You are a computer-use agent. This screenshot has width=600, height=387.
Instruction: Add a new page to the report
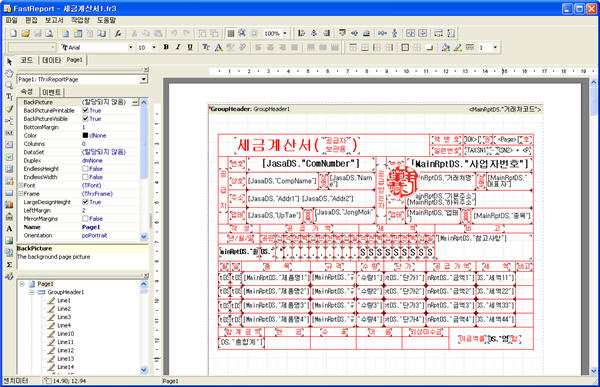(x=65, y=34)
